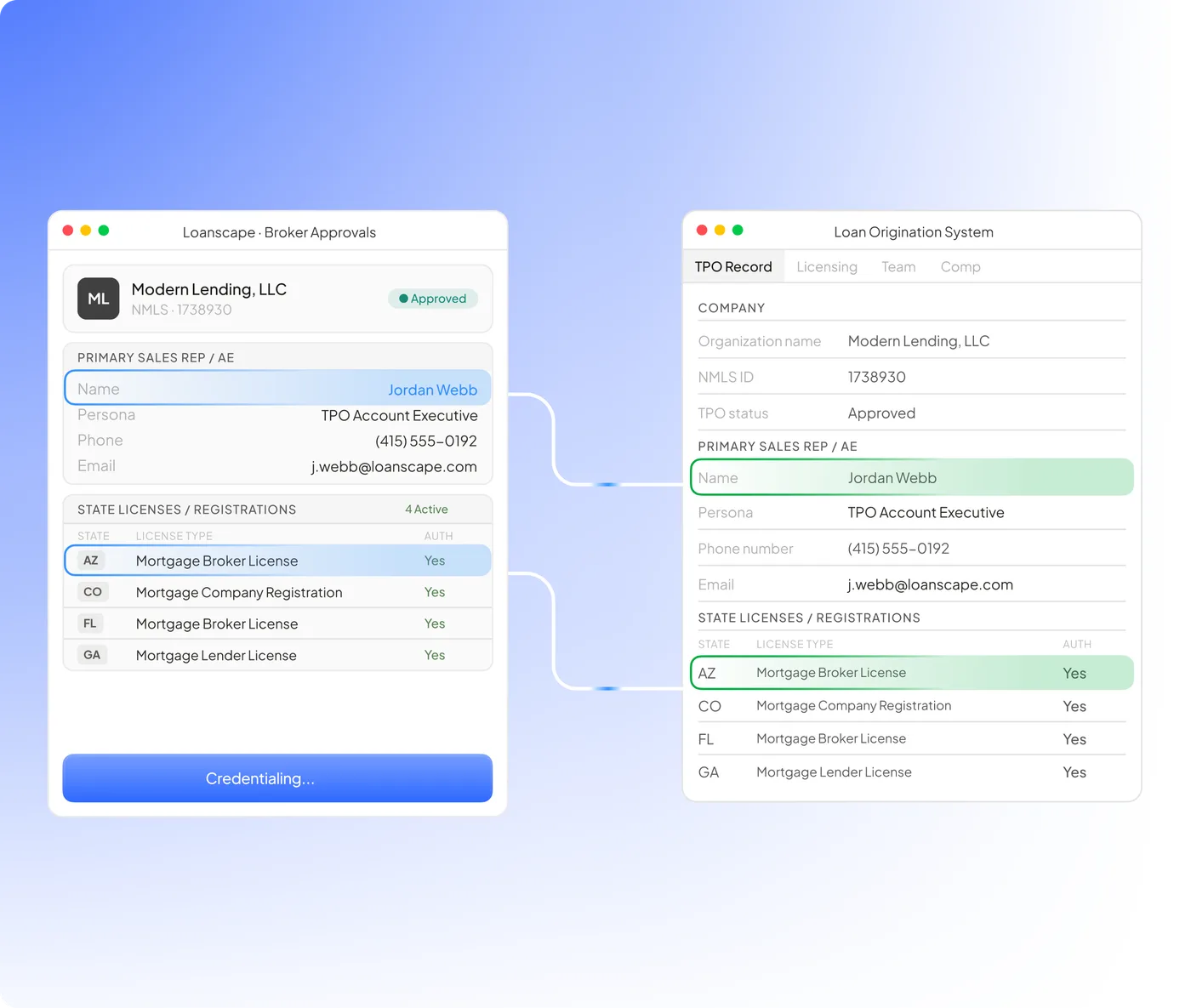This screenshot has height=1008, width=1191.
Task: Click Organization name value "Modern Lending, LLC"
Action: click(919, 341)
